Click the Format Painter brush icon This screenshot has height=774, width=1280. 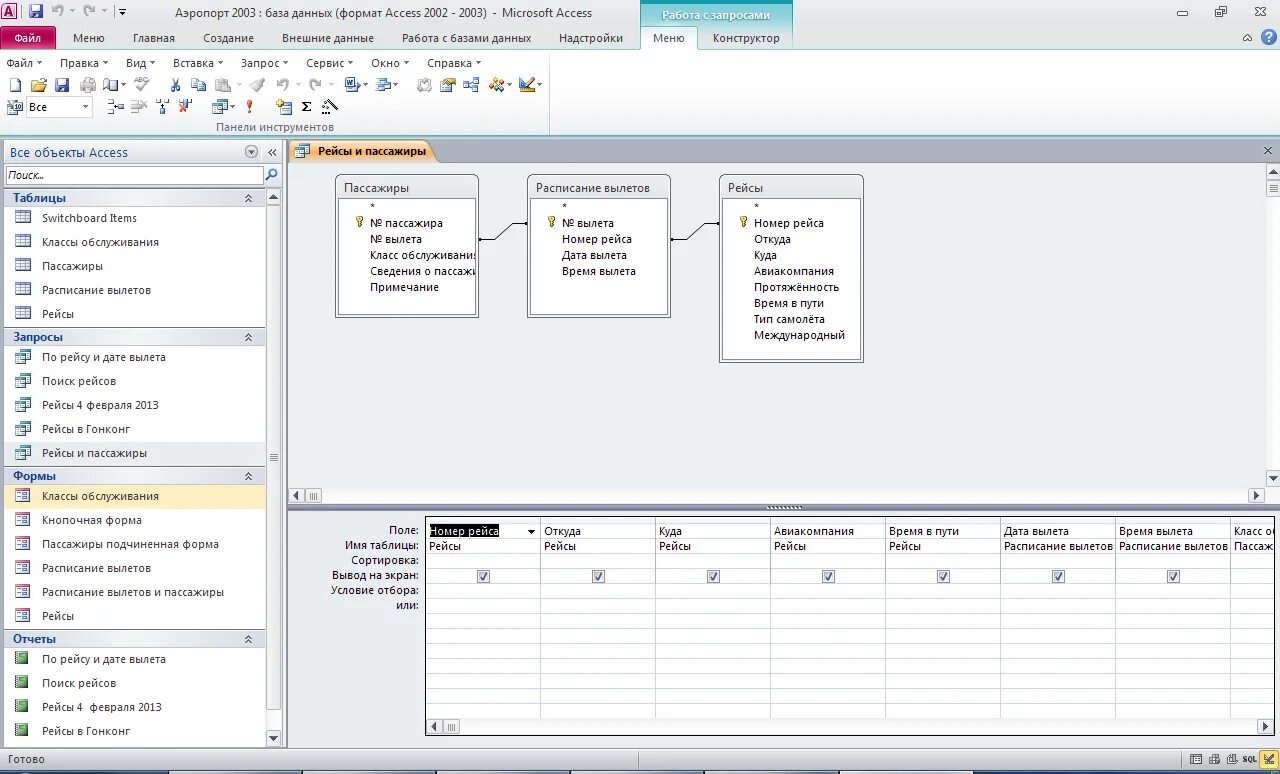[x=257, y=85]
